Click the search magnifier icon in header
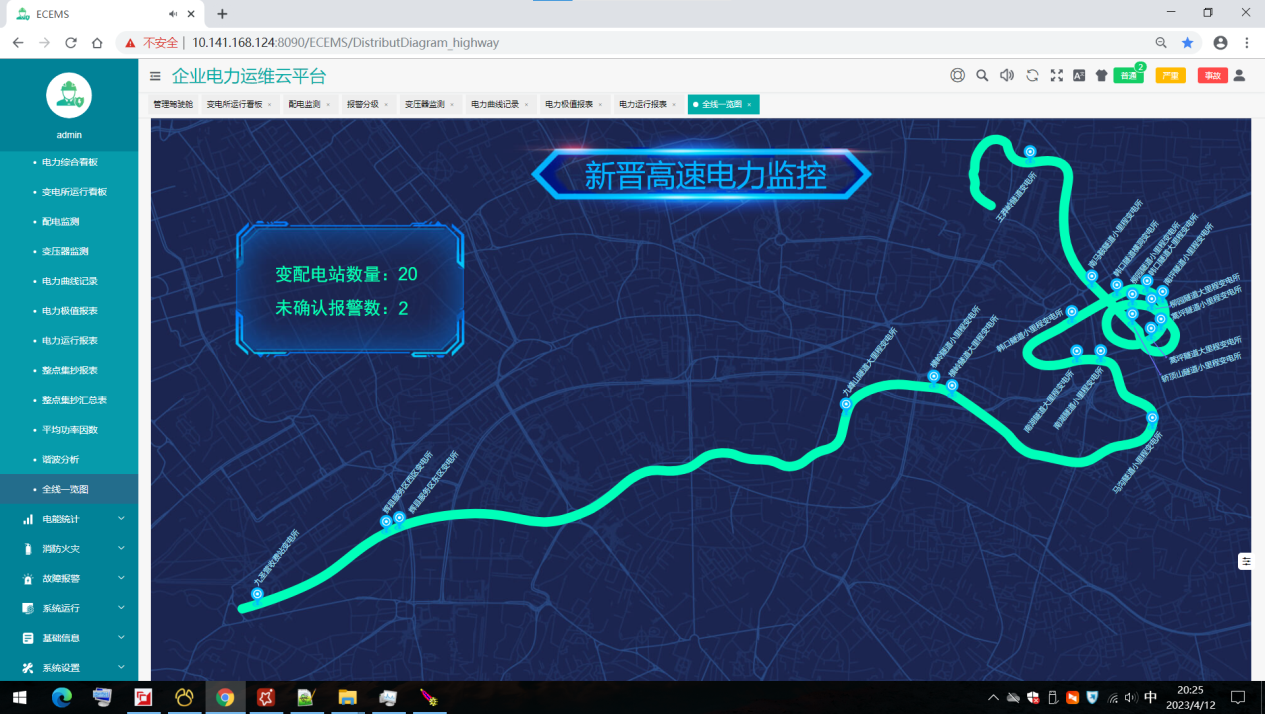The image size is (1265, 714). 982,75
